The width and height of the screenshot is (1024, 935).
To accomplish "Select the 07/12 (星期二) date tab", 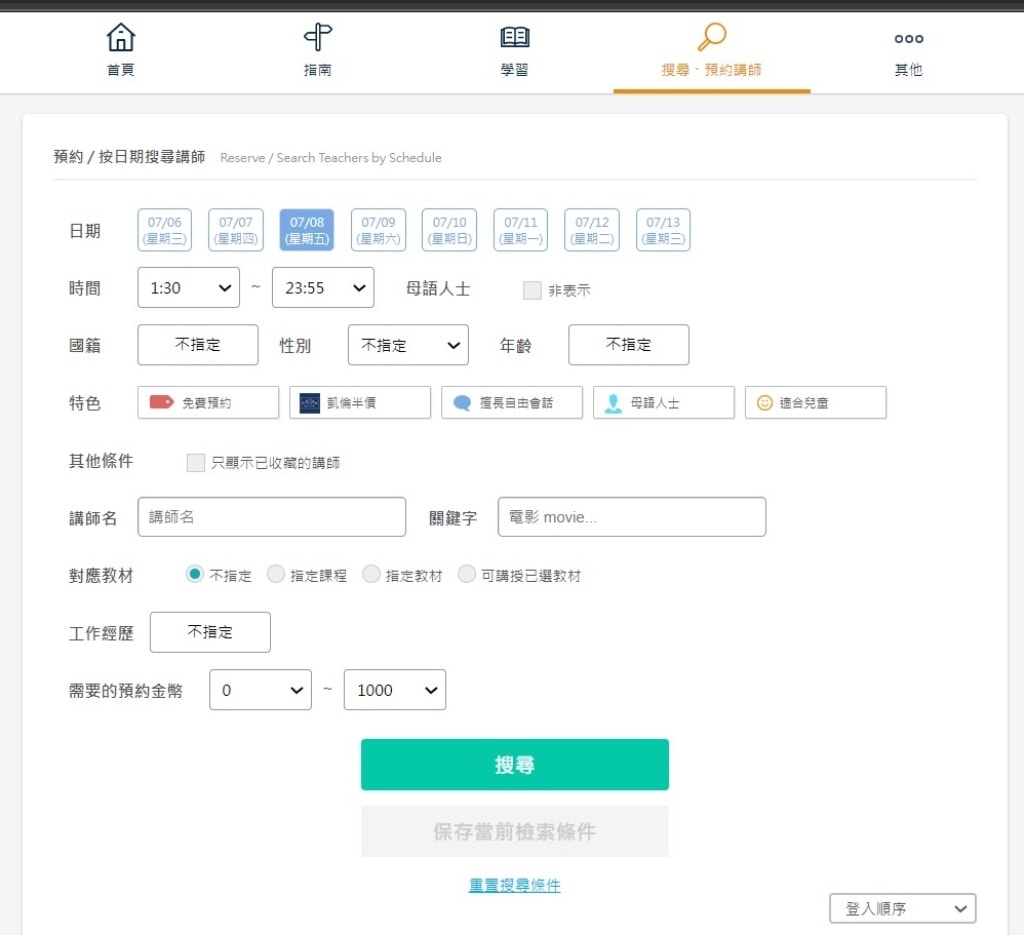I will (592, 230).
